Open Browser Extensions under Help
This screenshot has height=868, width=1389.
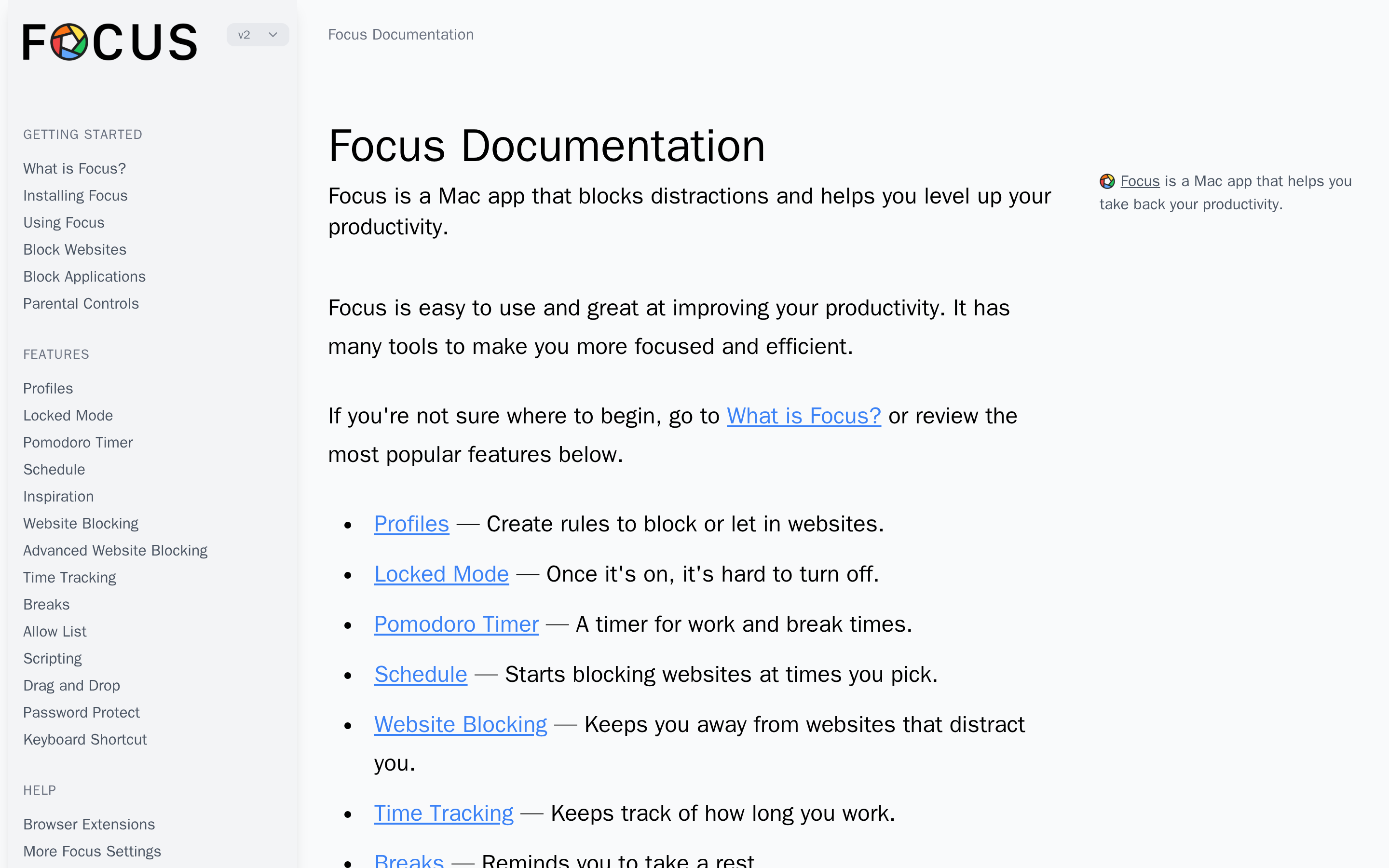click(89, 824)
